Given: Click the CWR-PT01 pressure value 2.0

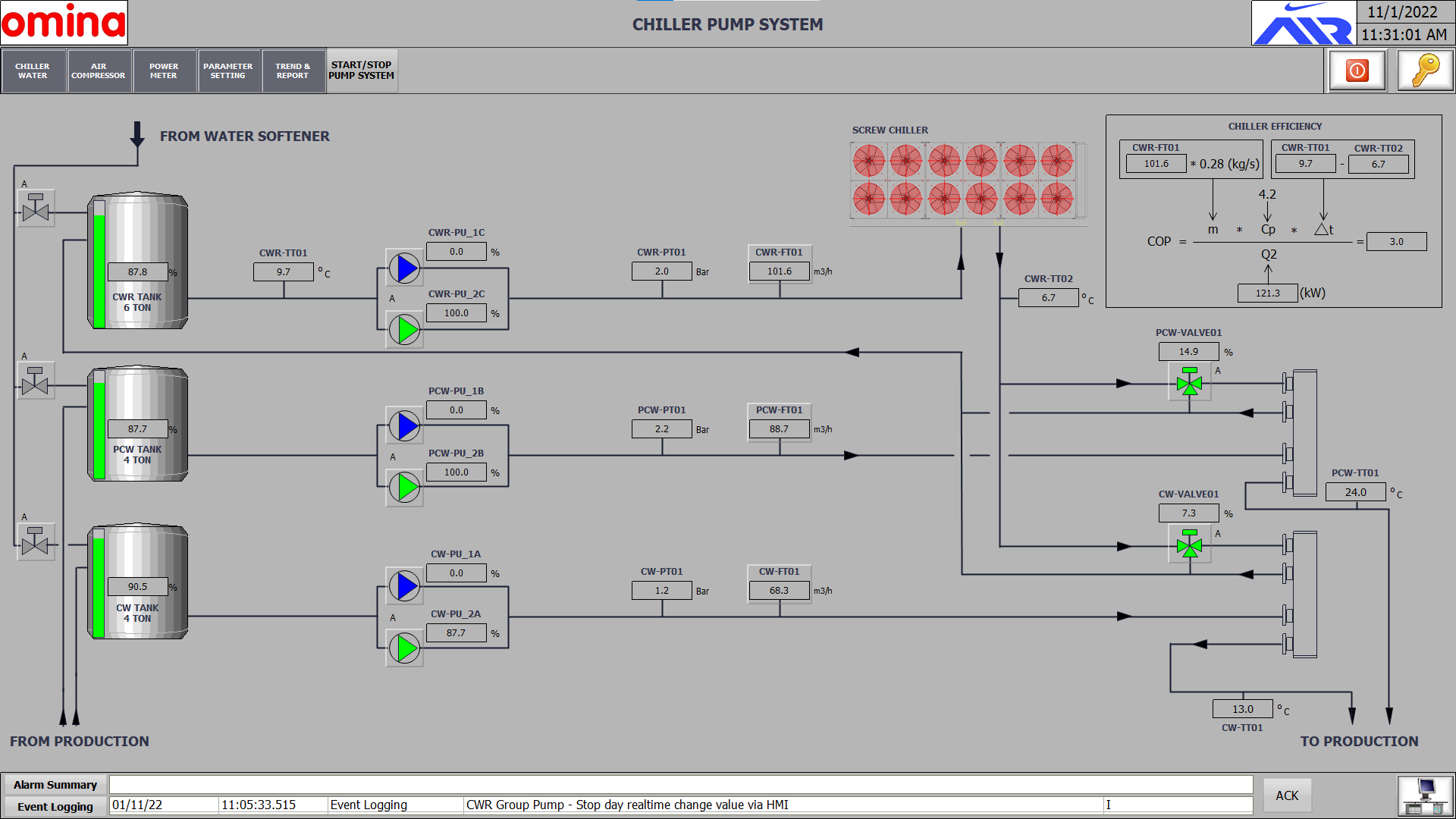Looking at the screenshot, I should [662, 271].
